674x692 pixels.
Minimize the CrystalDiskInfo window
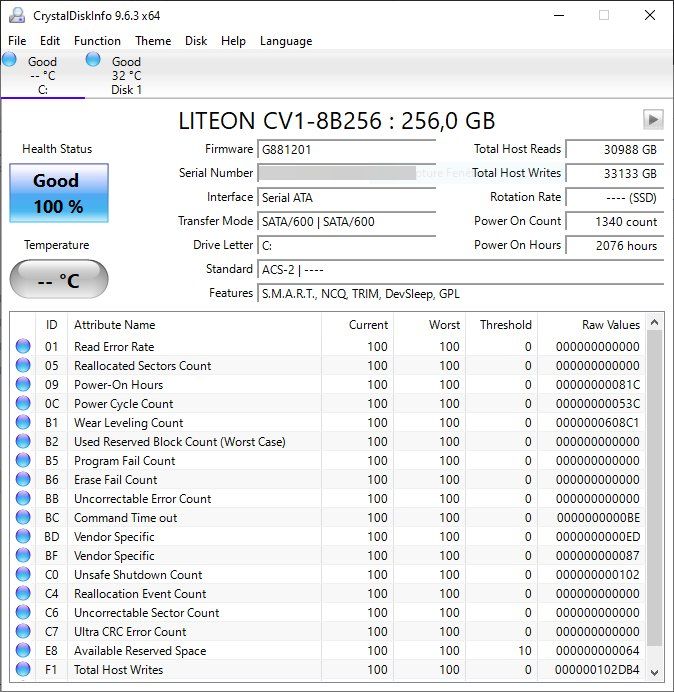pos(559,15)
